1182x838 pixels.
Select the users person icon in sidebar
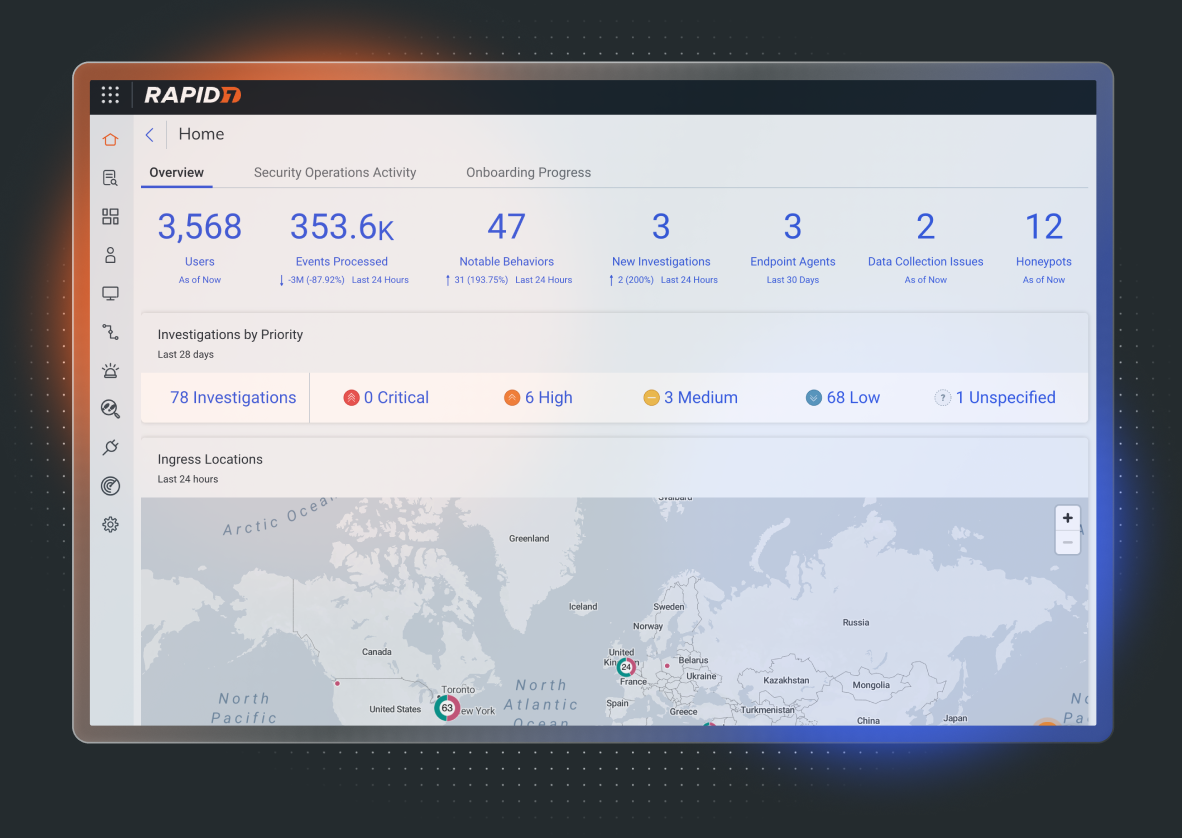110,255
